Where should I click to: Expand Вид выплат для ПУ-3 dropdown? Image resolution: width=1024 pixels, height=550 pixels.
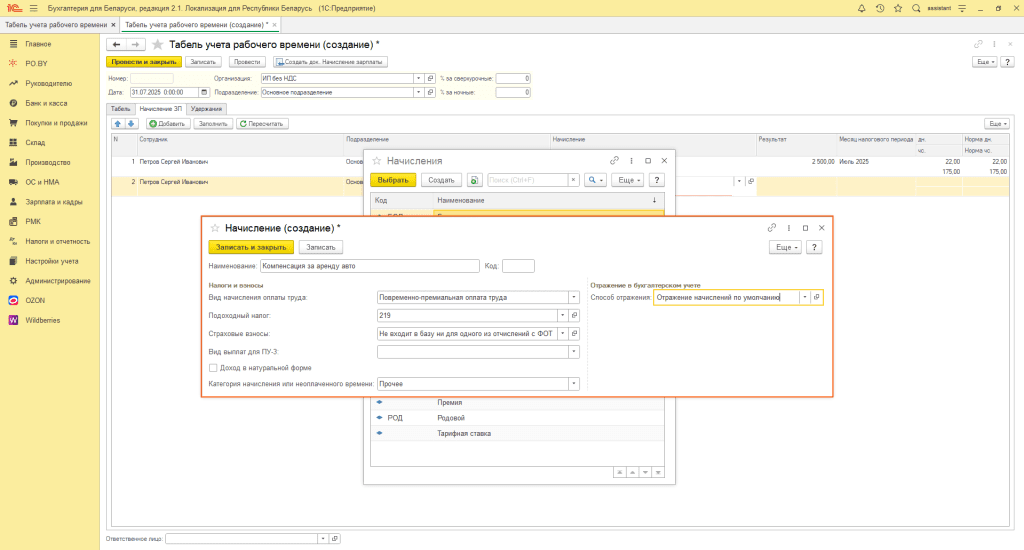coord(574,352)
